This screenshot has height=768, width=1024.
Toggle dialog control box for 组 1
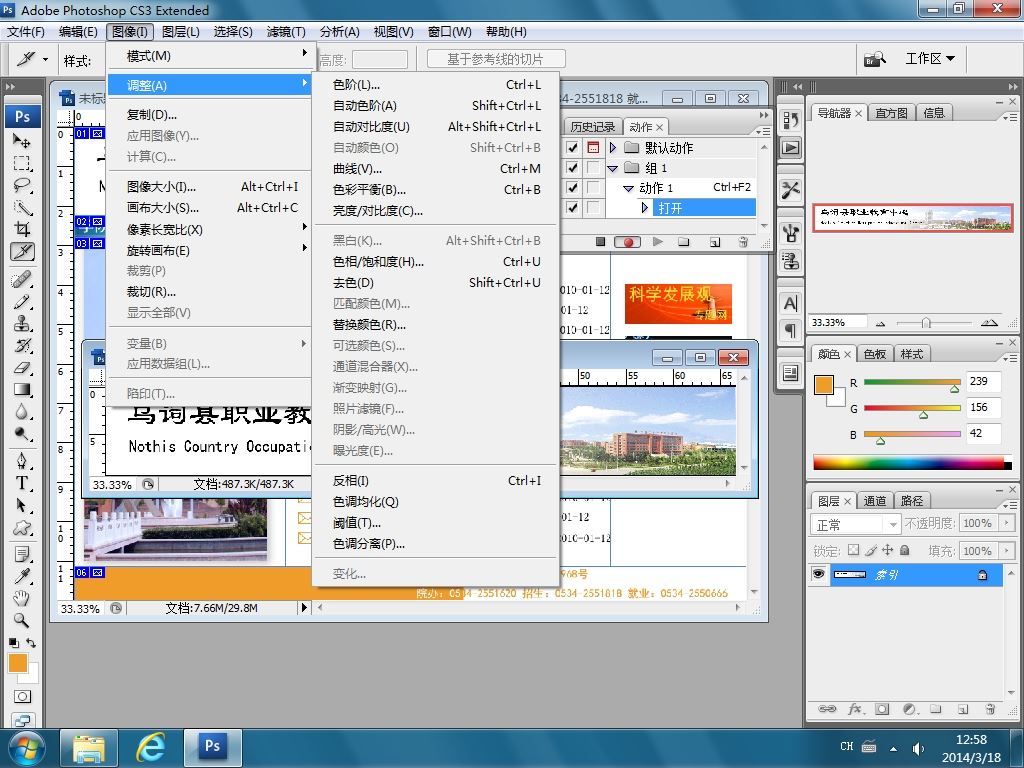[x=593, y=168]
